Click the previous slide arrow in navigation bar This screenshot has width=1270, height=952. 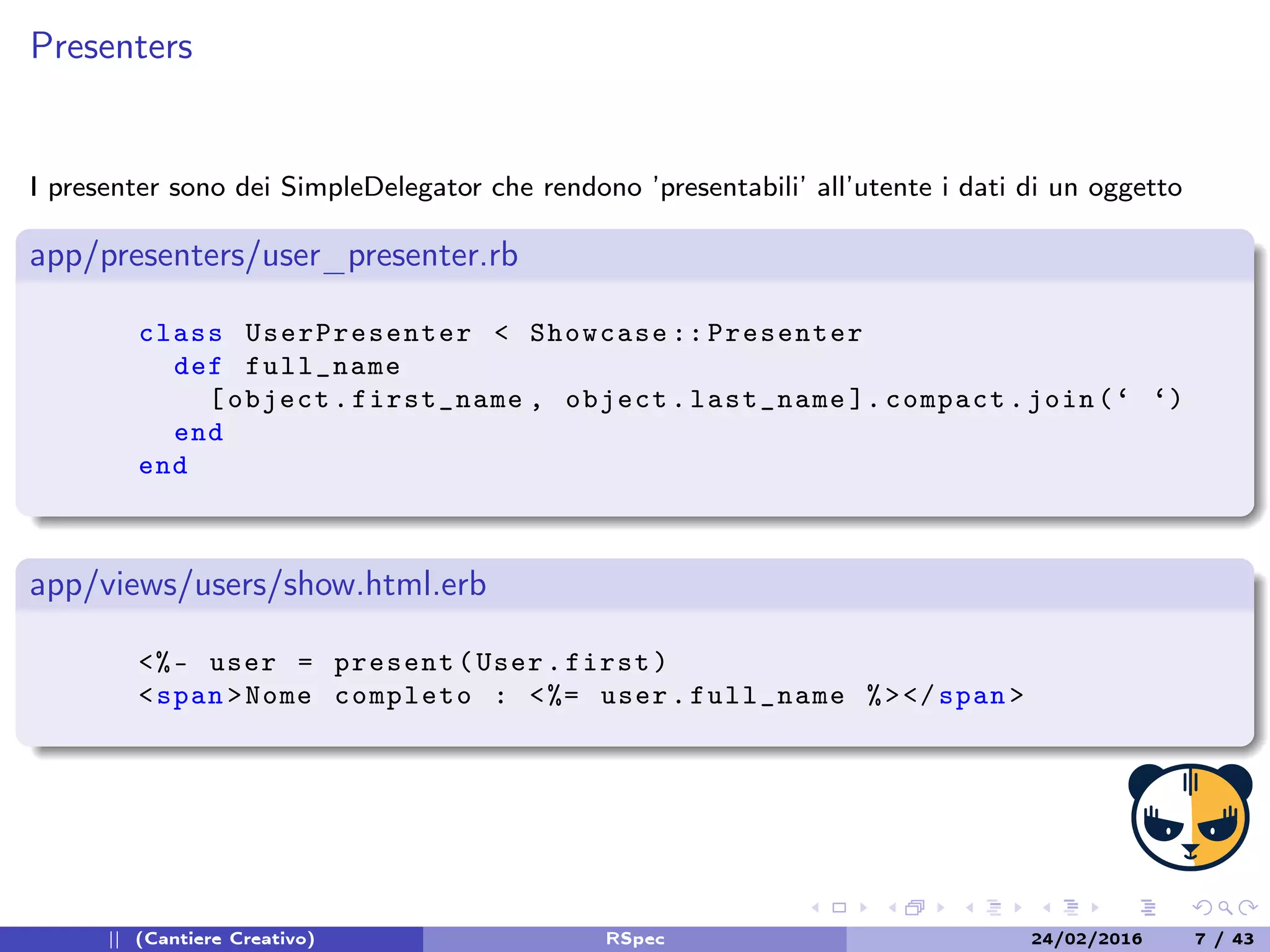coord(815,908)
